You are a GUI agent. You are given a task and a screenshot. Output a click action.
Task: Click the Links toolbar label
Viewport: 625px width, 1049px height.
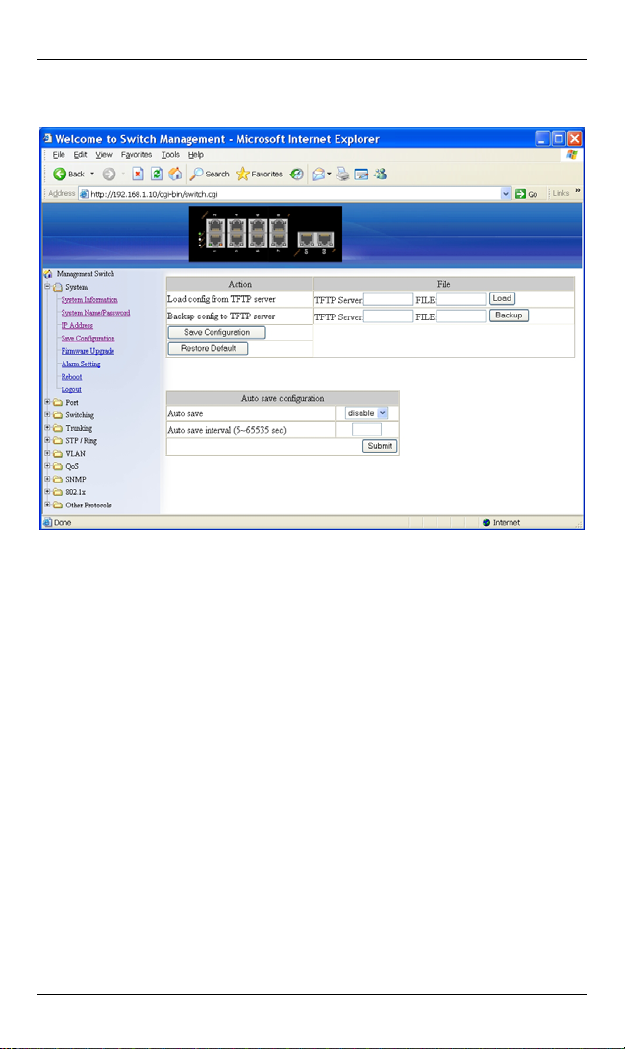point(561,193)
